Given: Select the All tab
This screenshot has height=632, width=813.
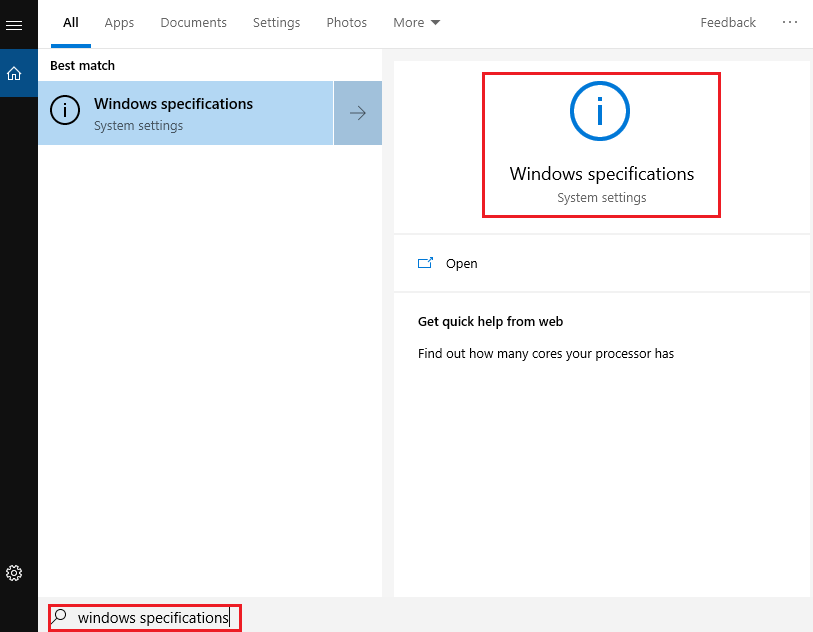Looking at the screenshot, I should pyautogui.click(x=70, y=23).
